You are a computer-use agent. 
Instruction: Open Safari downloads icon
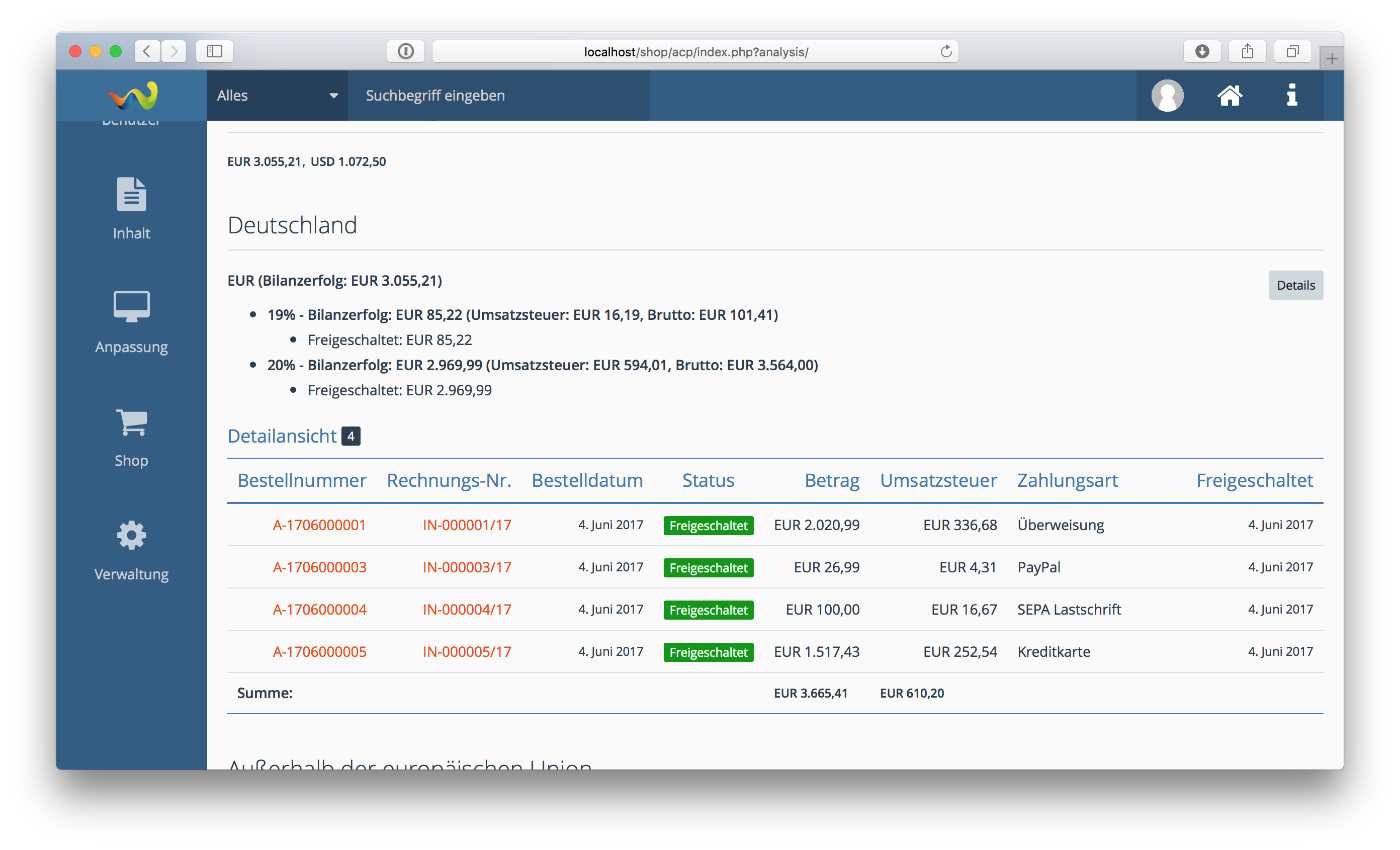(x=1202, y=51)
